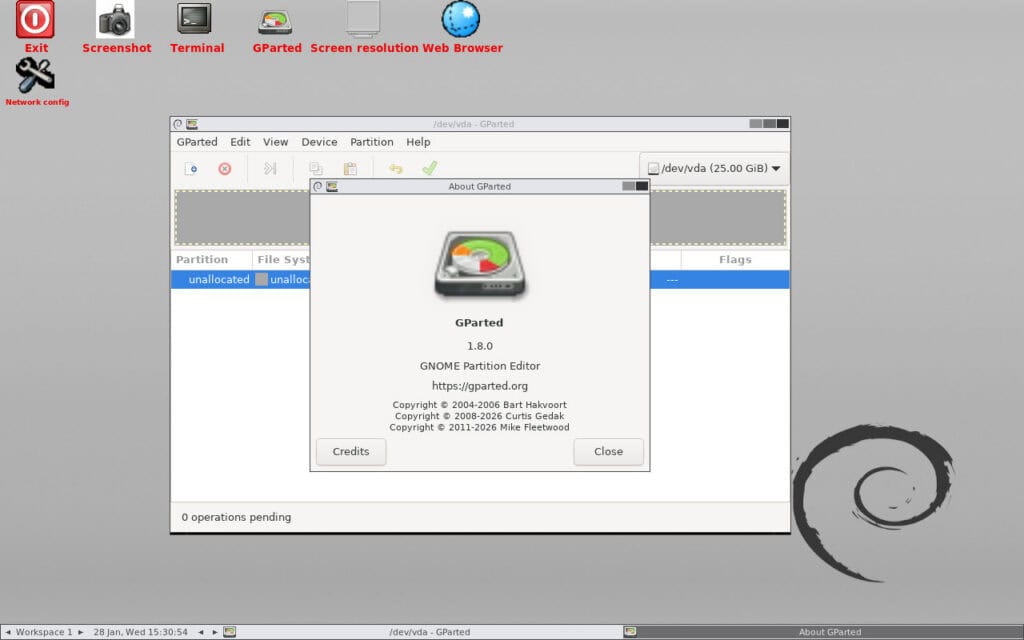Image resolution: width=1024 pixels, height=640 pixels.
Task: Open the gparted.org website link
Action: pos(480,385)
